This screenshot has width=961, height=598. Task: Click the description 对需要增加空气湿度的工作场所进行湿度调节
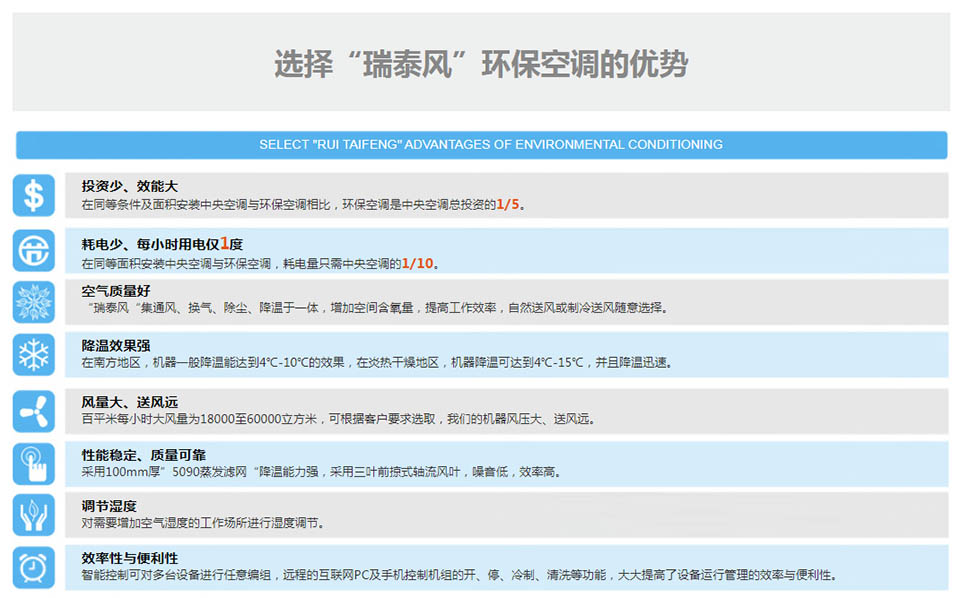[203, 523]
